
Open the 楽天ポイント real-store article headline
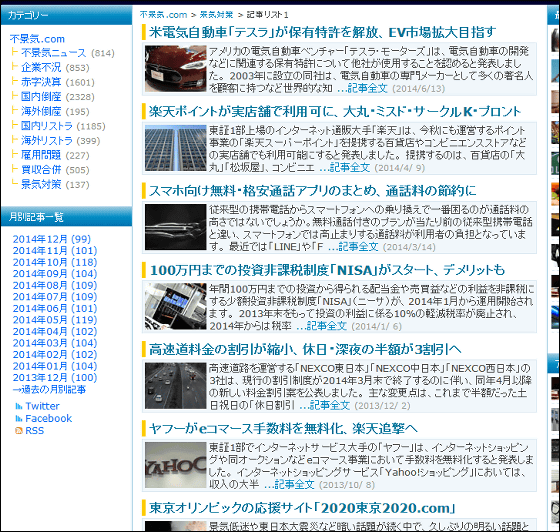pyautogui.click(x=335, y=112)
